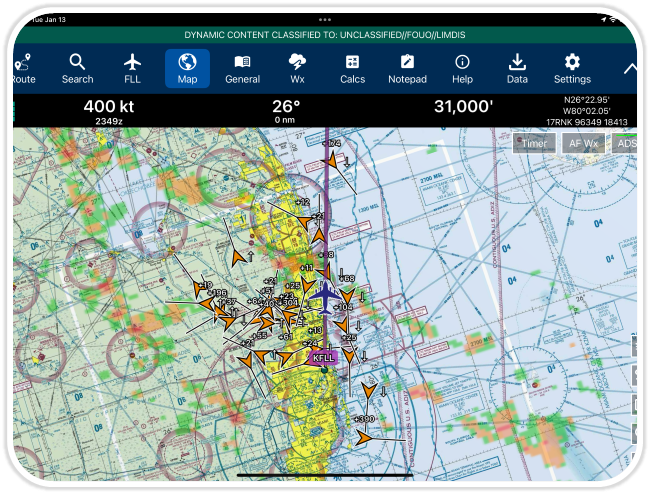The width and height of the screenshot is (650, 494).
Task: Open the Wx weather icon
Action: click(x=297, y=68)
